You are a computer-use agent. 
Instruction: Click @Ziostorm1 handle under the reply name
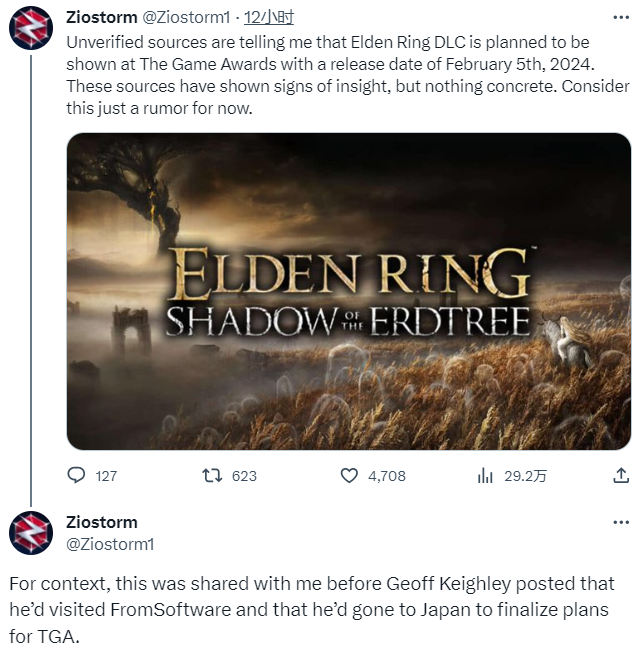(x=108, y=543)
